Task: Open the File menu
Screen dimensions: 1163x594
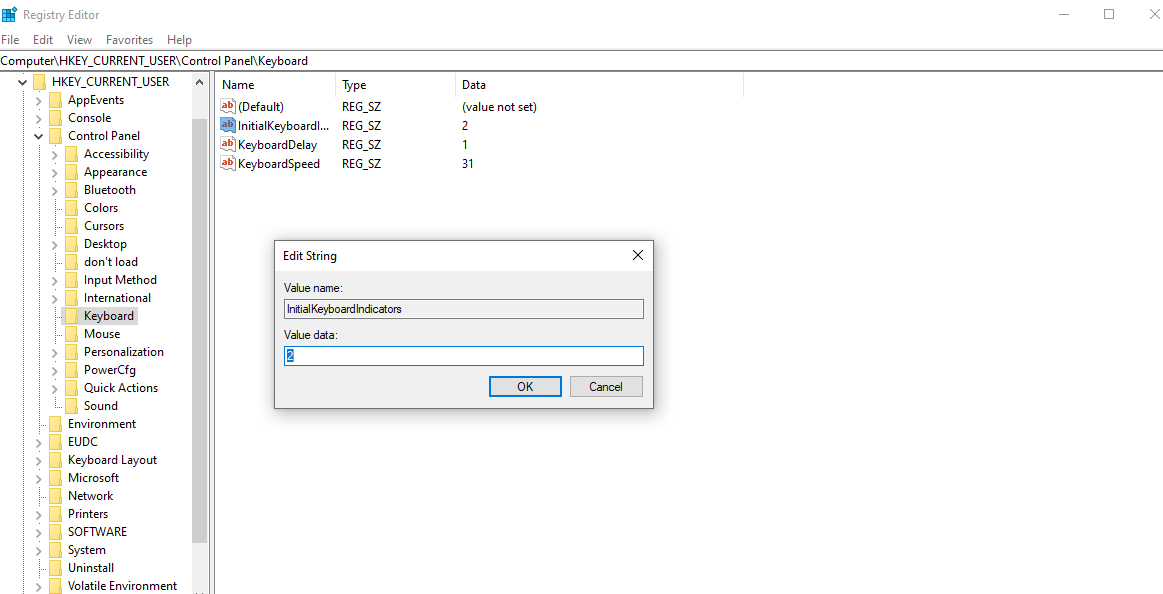Action: coord(10,40)
